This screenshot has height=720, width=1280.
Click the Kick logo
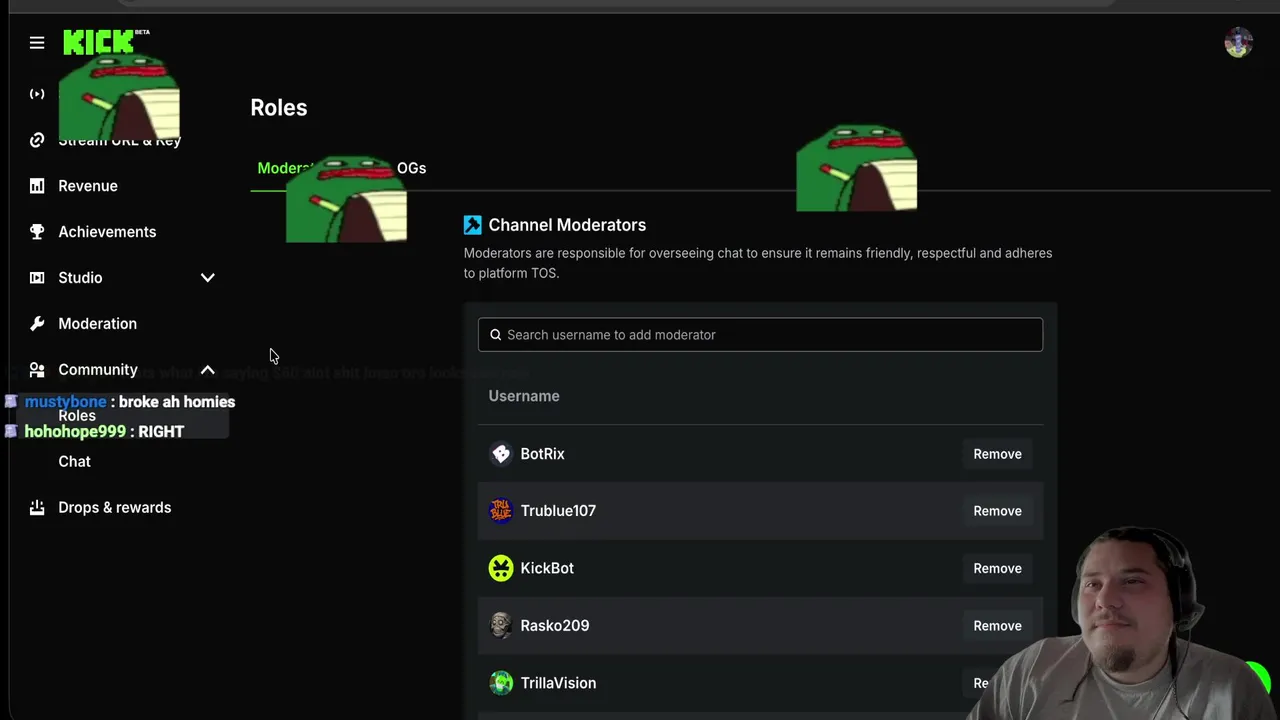coord(100,42)
